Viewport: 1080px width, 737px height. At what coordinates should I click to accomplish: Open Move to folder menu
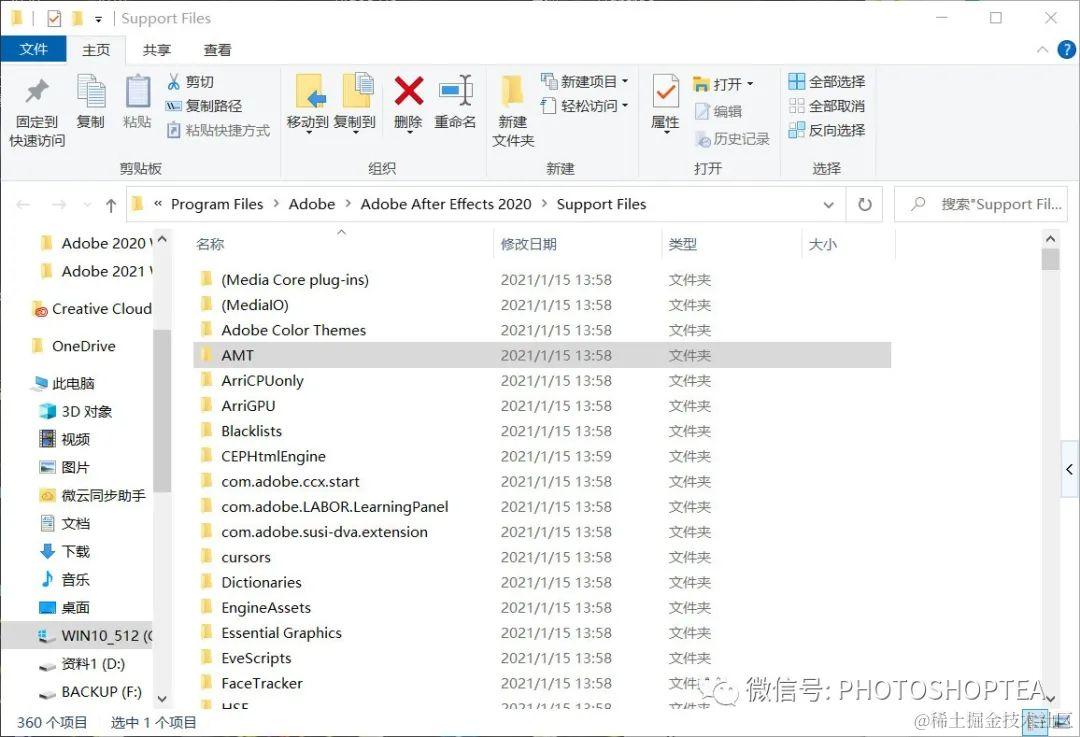pyautogui.click(x=307, y=103)
